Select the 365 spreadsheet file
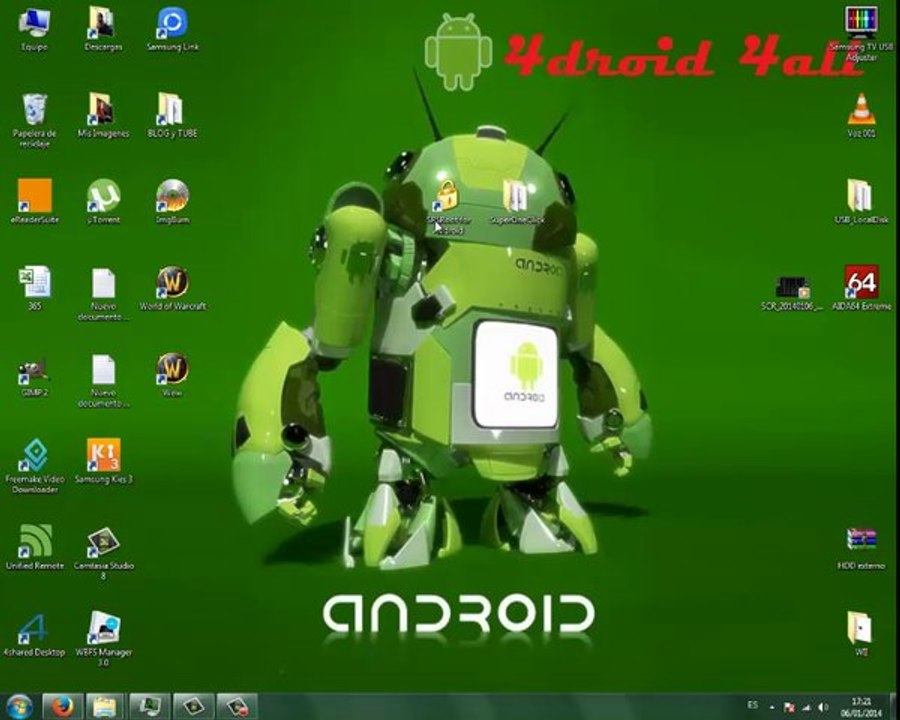Screen dimensions: 900x720 [34, 287]
